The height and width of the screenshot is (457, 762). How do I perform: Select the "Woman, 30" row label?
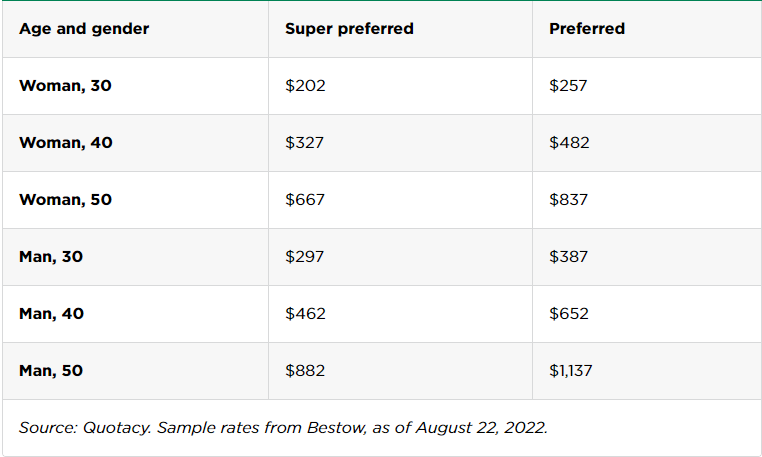(x=65, y=86)
